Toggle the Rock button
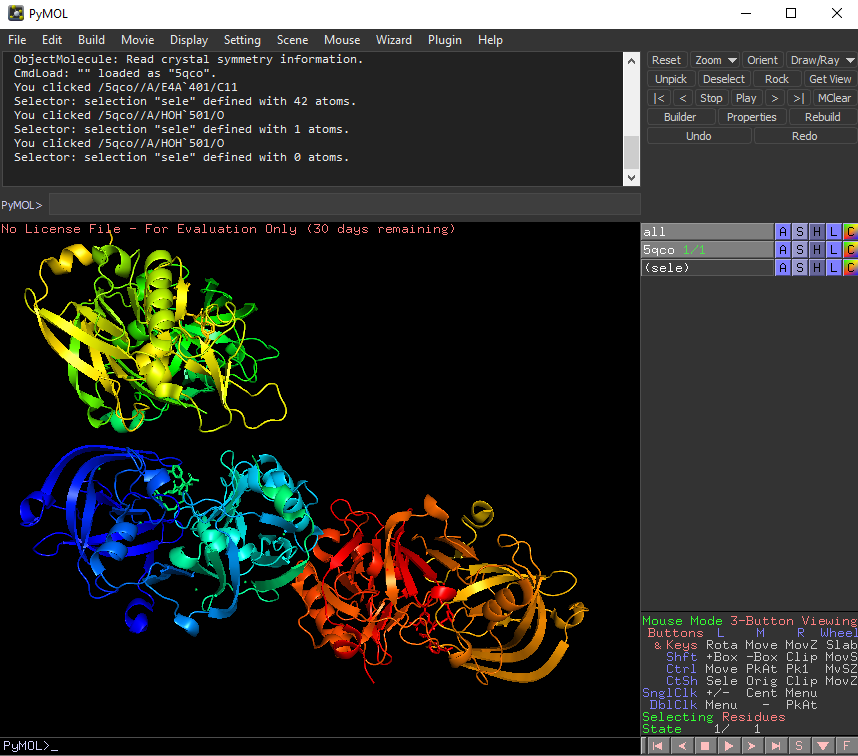This screenshot has width=858, height=756. tap(776, 79)
